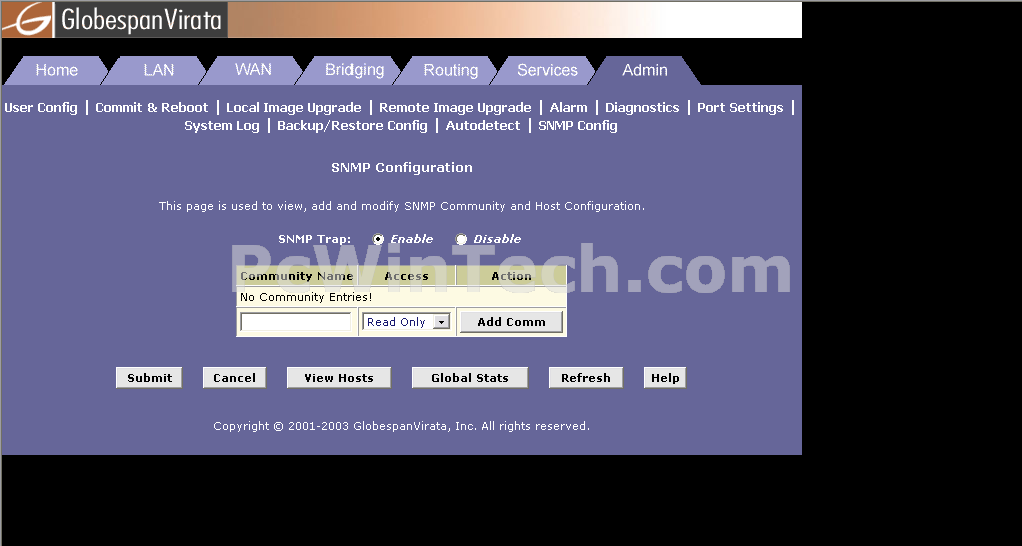
Task: Switch to the LAN tab
Action: point(158,70)
